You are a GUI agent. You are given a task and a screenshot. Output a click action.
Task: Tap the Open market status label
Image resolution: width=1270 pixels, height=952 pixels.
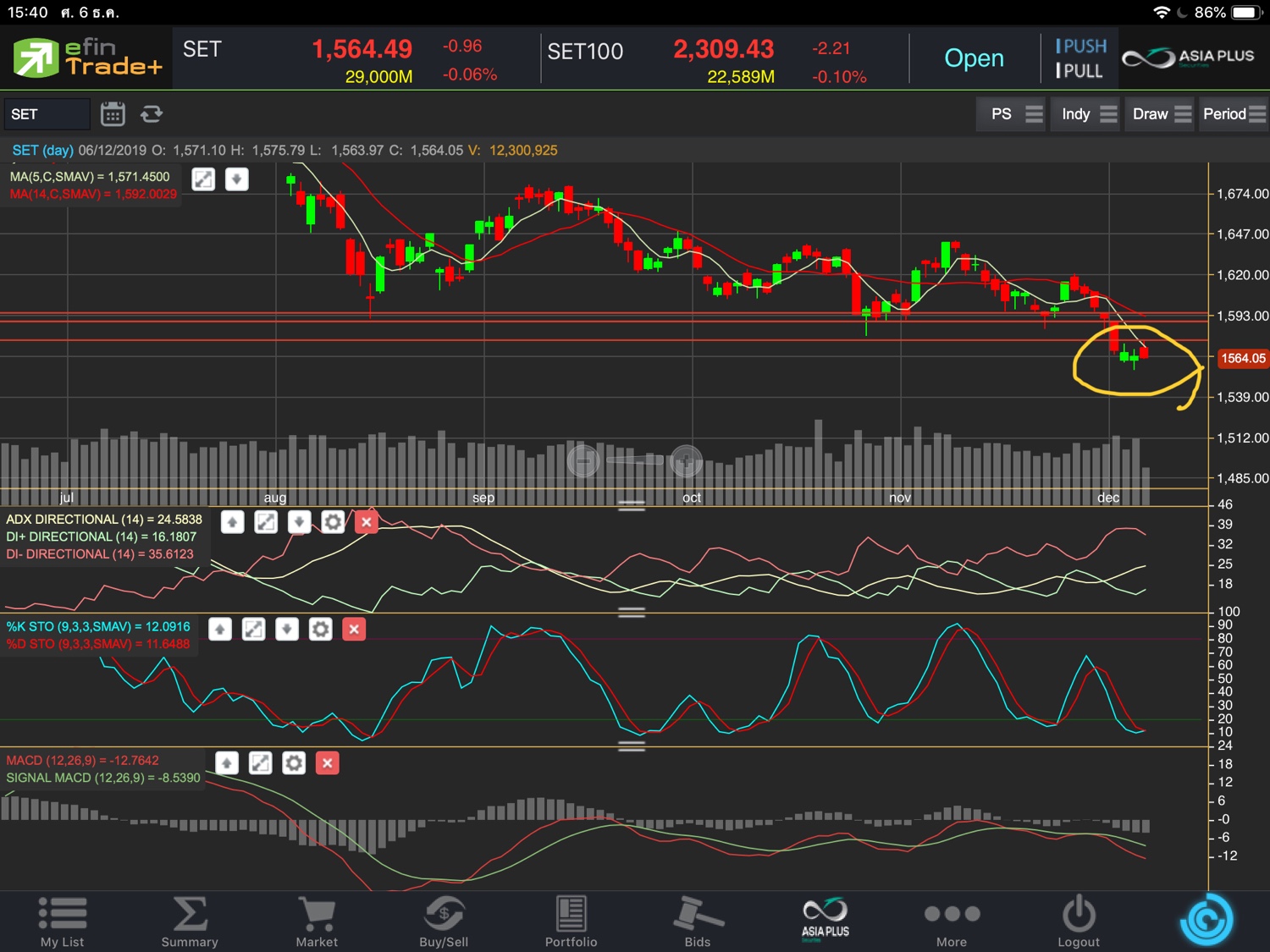click(x=974, y=58)
